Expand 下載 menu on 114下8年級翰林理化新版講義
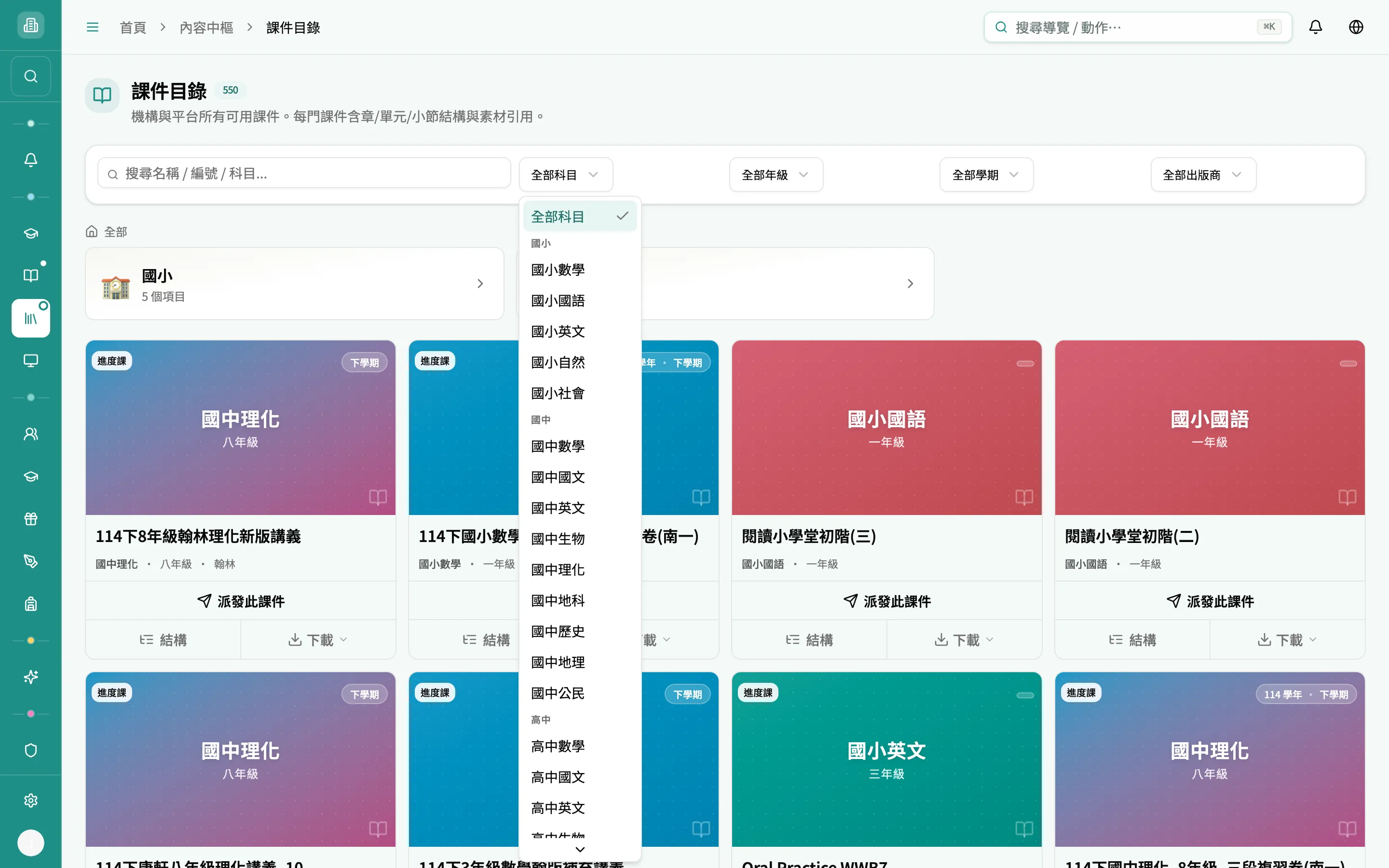 point(318,639)
